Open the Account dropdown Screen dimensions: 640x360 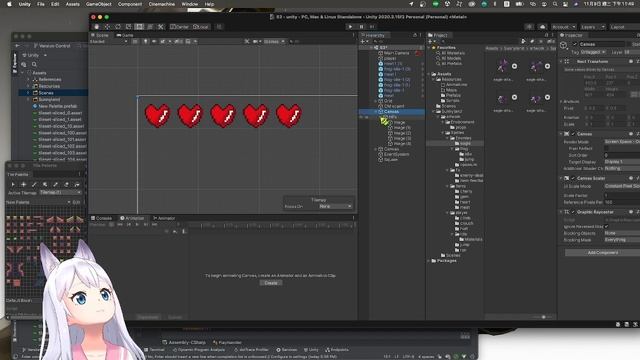pos(564,27)
